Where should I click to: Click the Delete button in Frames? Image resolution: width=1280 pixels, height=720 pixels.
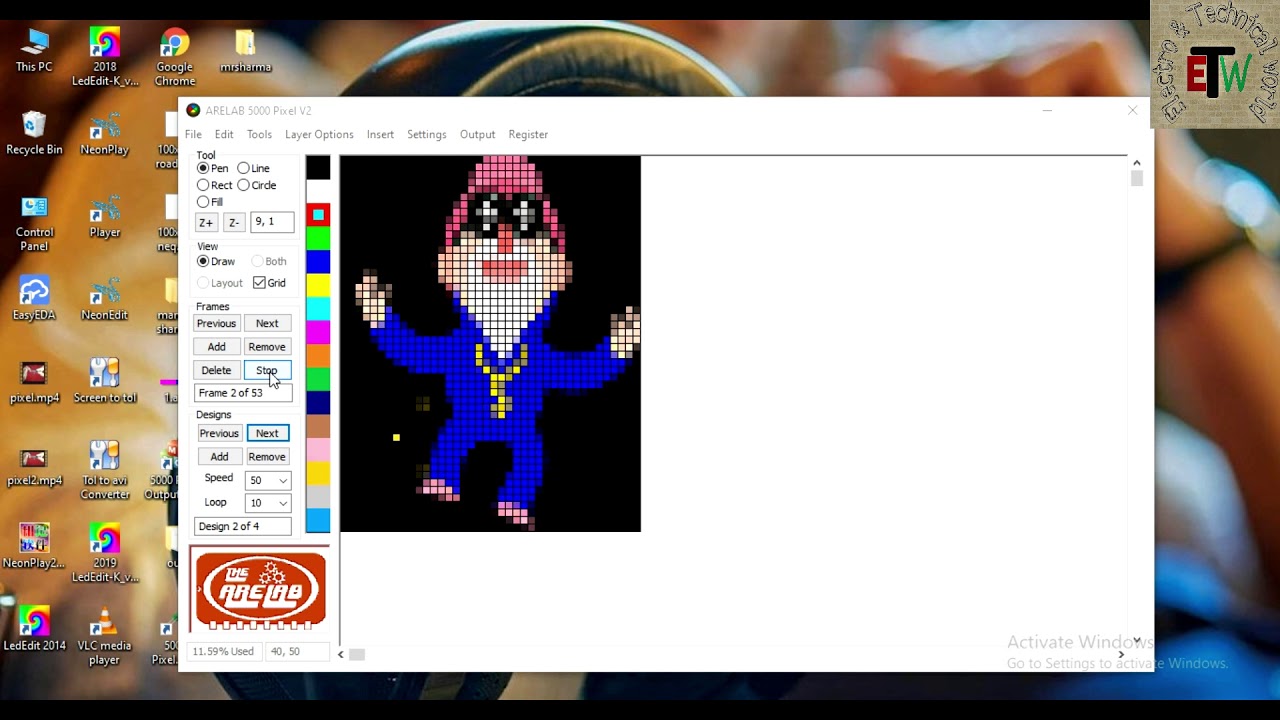coord(216,370)
